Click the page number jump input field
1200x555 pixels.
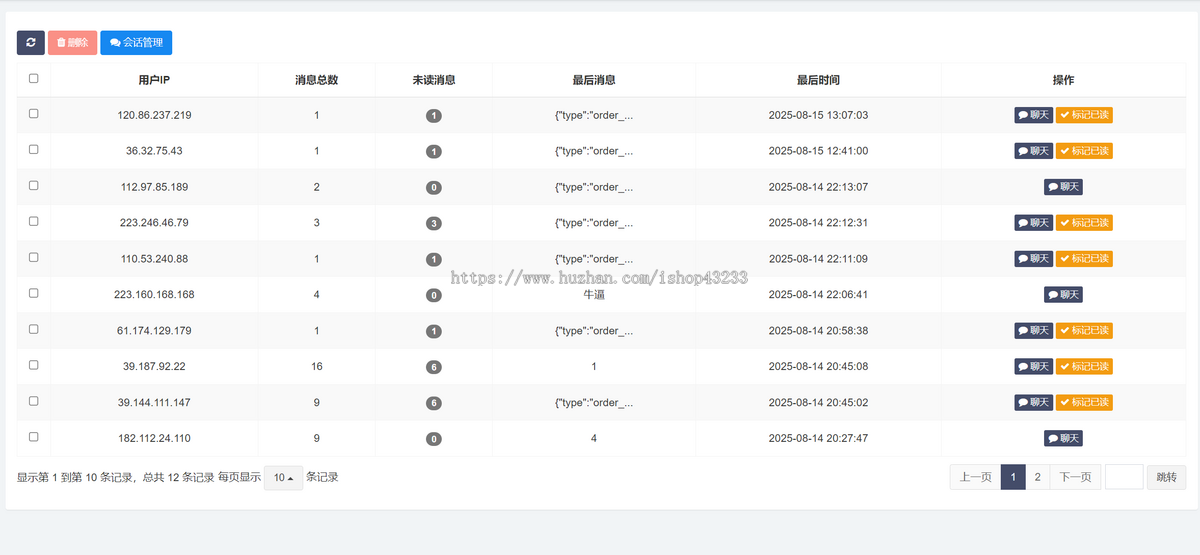[x=1124, y=477]
